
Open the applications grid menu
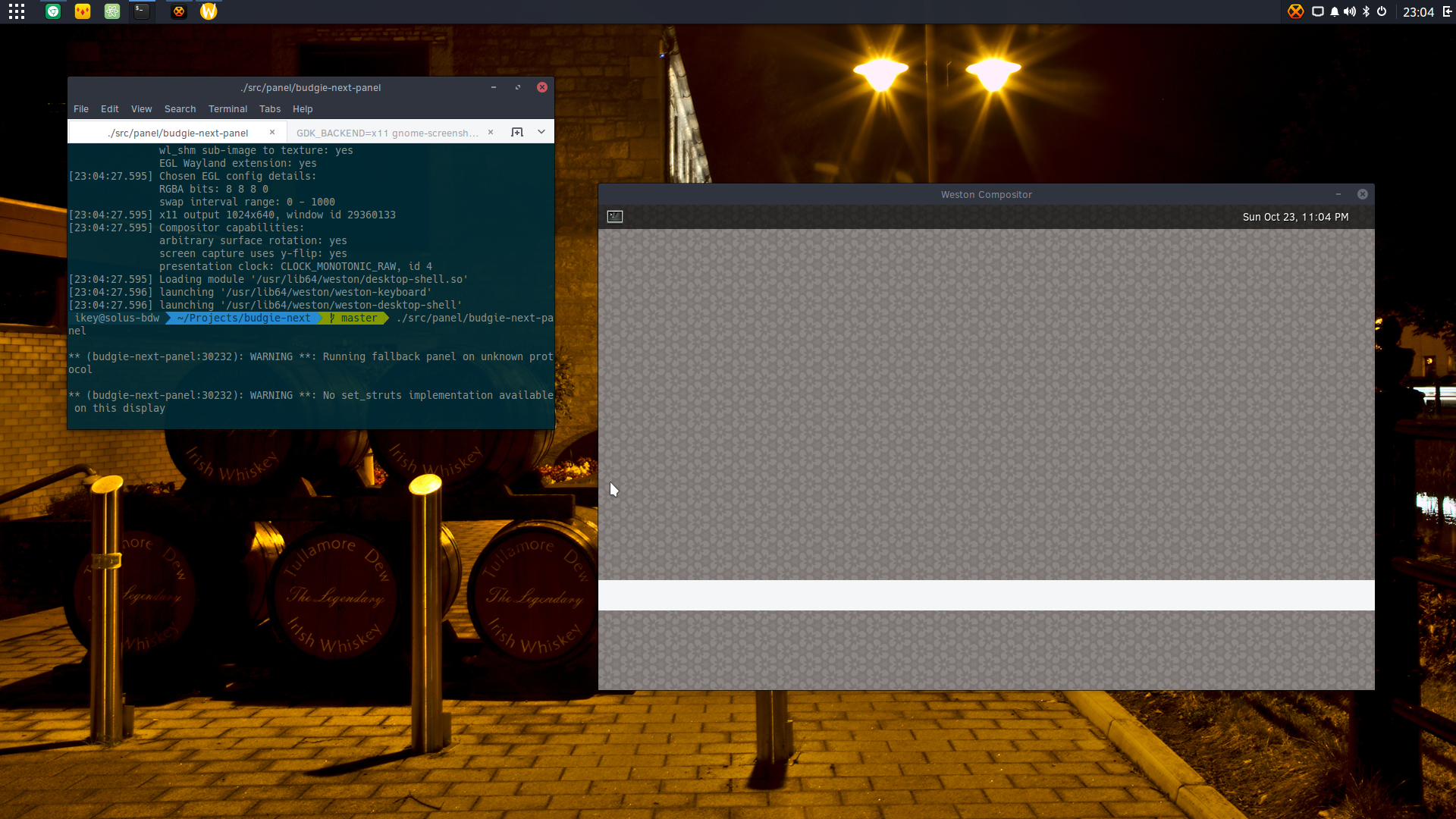(17, 11)
